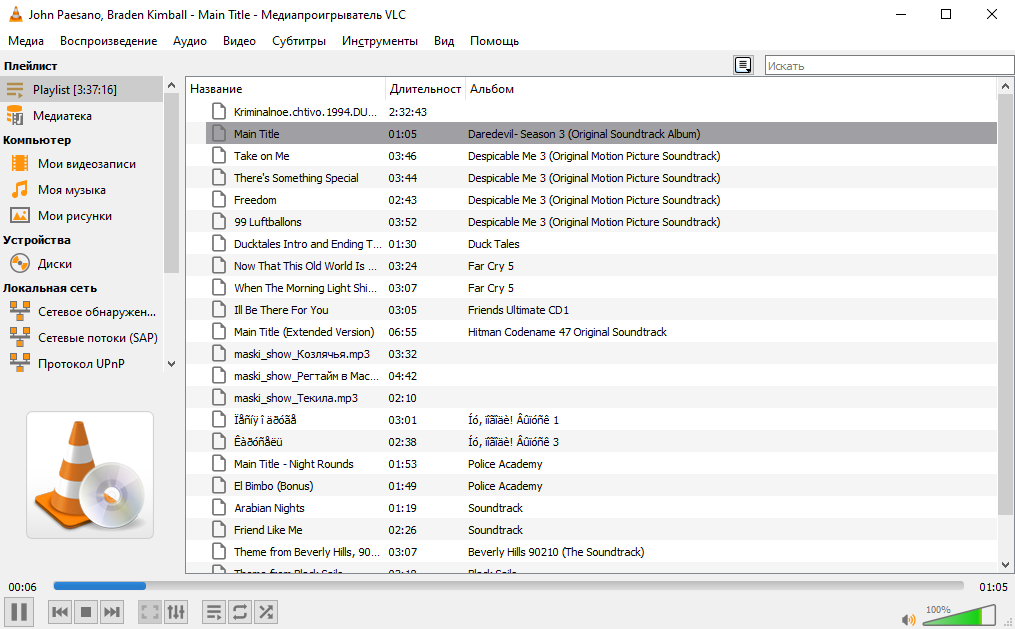1015x629 pixels.
Task: Skip to next track button
Action: [x=111, y=612]
